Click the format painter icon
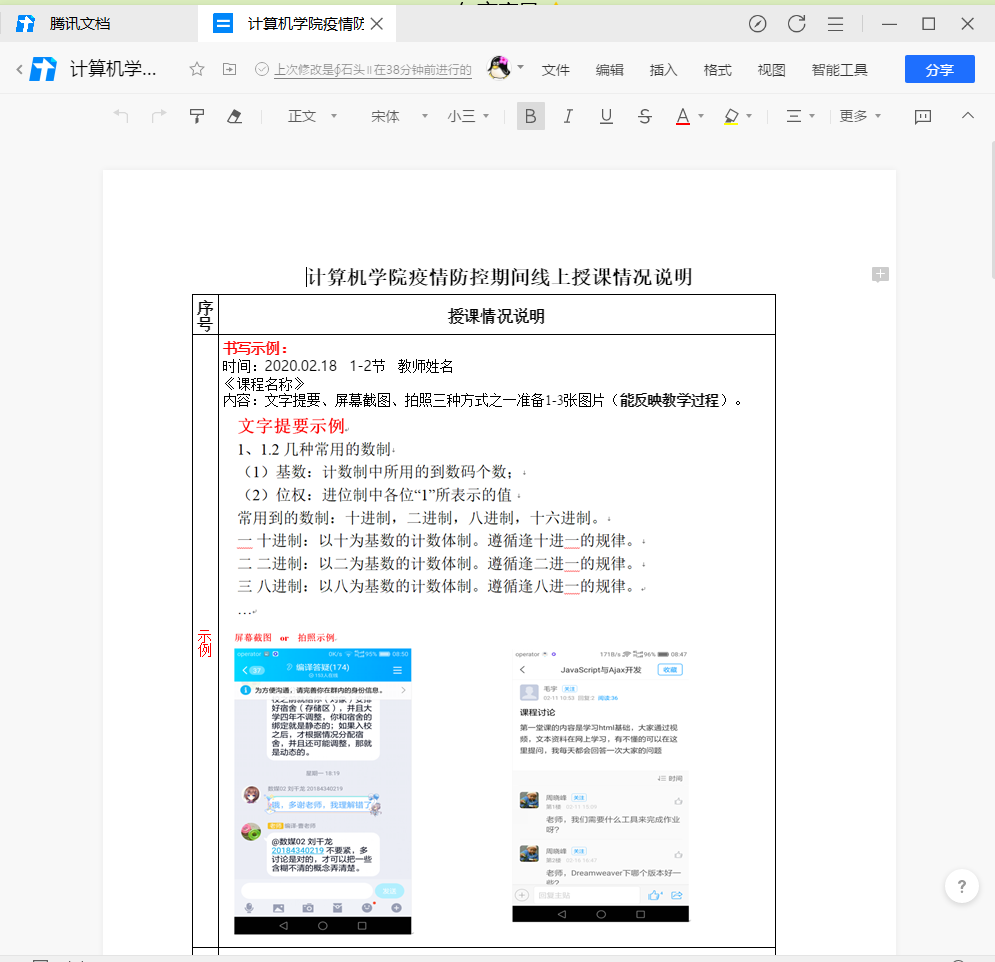The height and width of the screenshot is (962, 995). coord(197,116)
